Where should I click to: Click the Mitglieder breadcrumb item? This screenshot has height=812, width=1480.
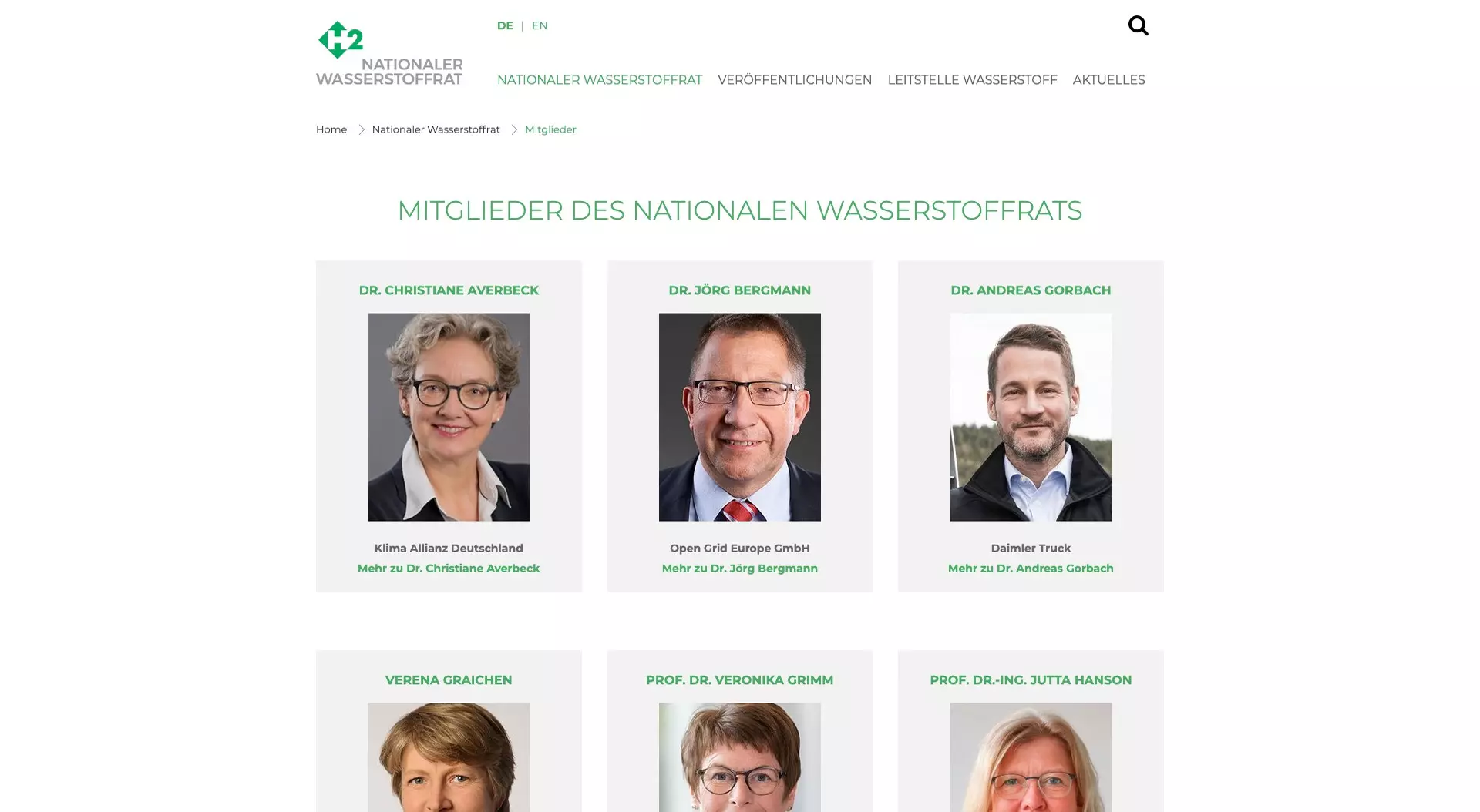[550, 129]
